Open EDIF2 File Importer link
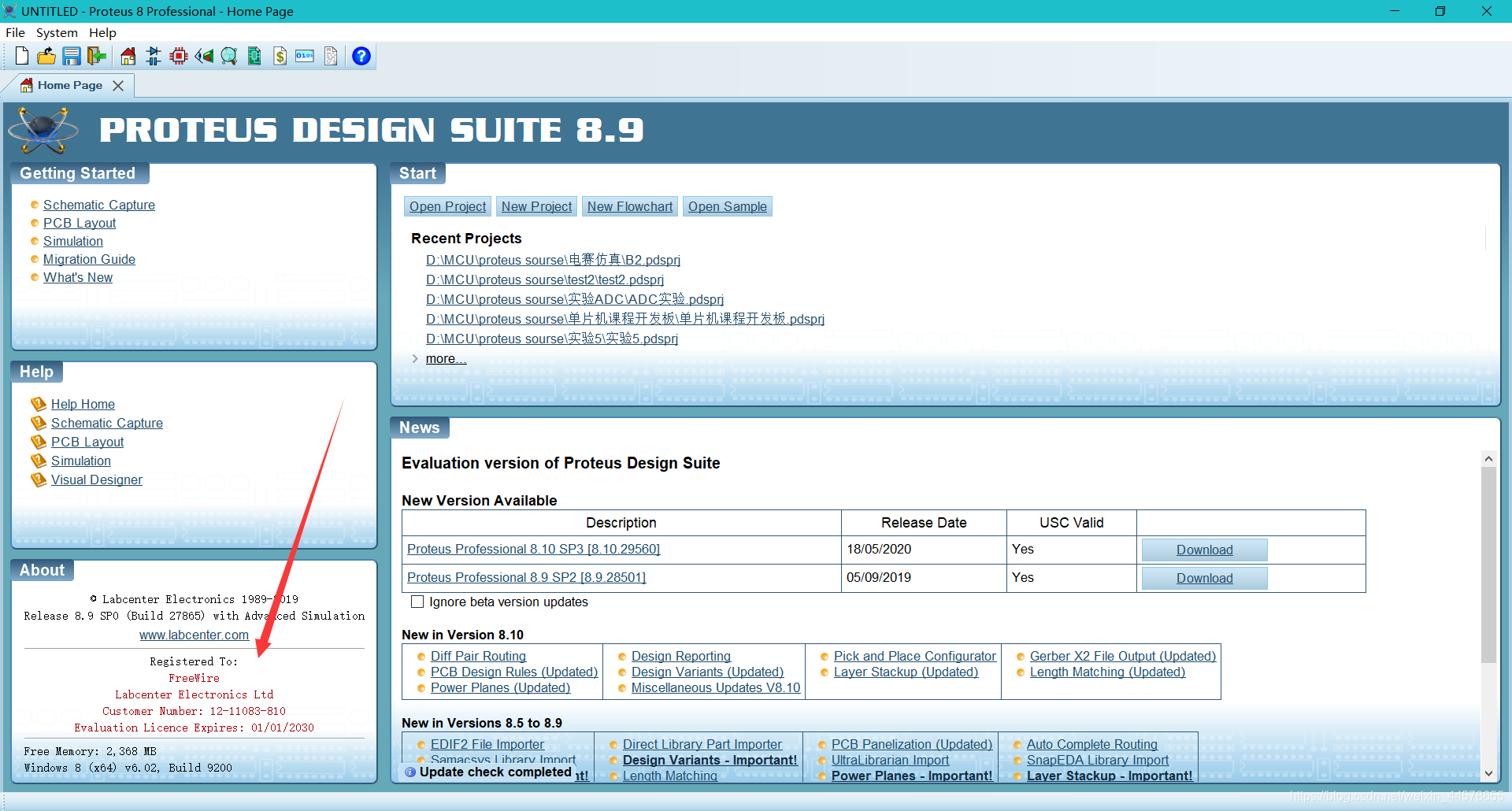 click(x=487, y=744)
